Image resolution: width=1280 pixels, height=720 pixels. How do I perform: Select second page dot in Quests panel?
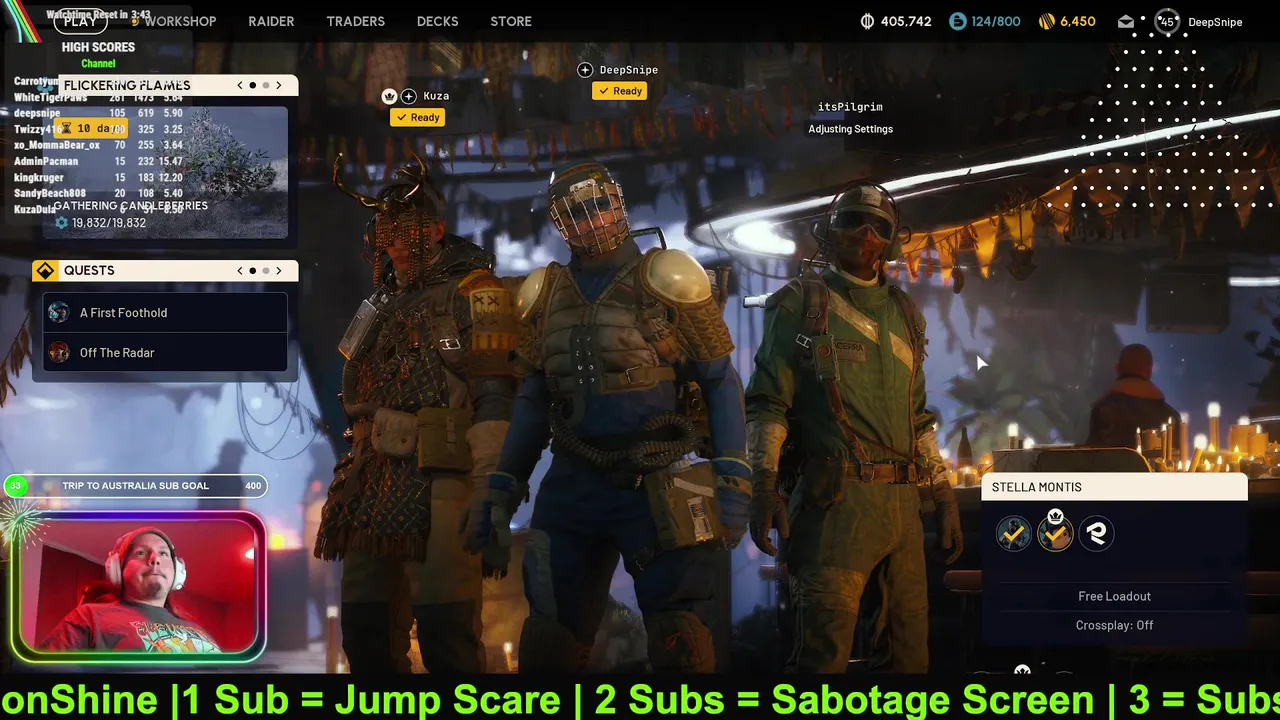coord(265,270)
